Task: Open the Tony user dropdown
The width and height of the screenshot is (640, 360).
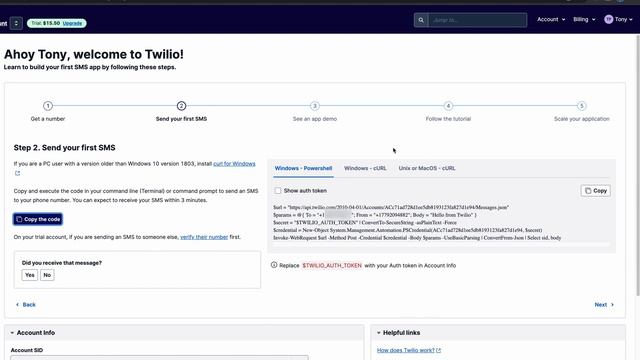Action: point(619,19)
